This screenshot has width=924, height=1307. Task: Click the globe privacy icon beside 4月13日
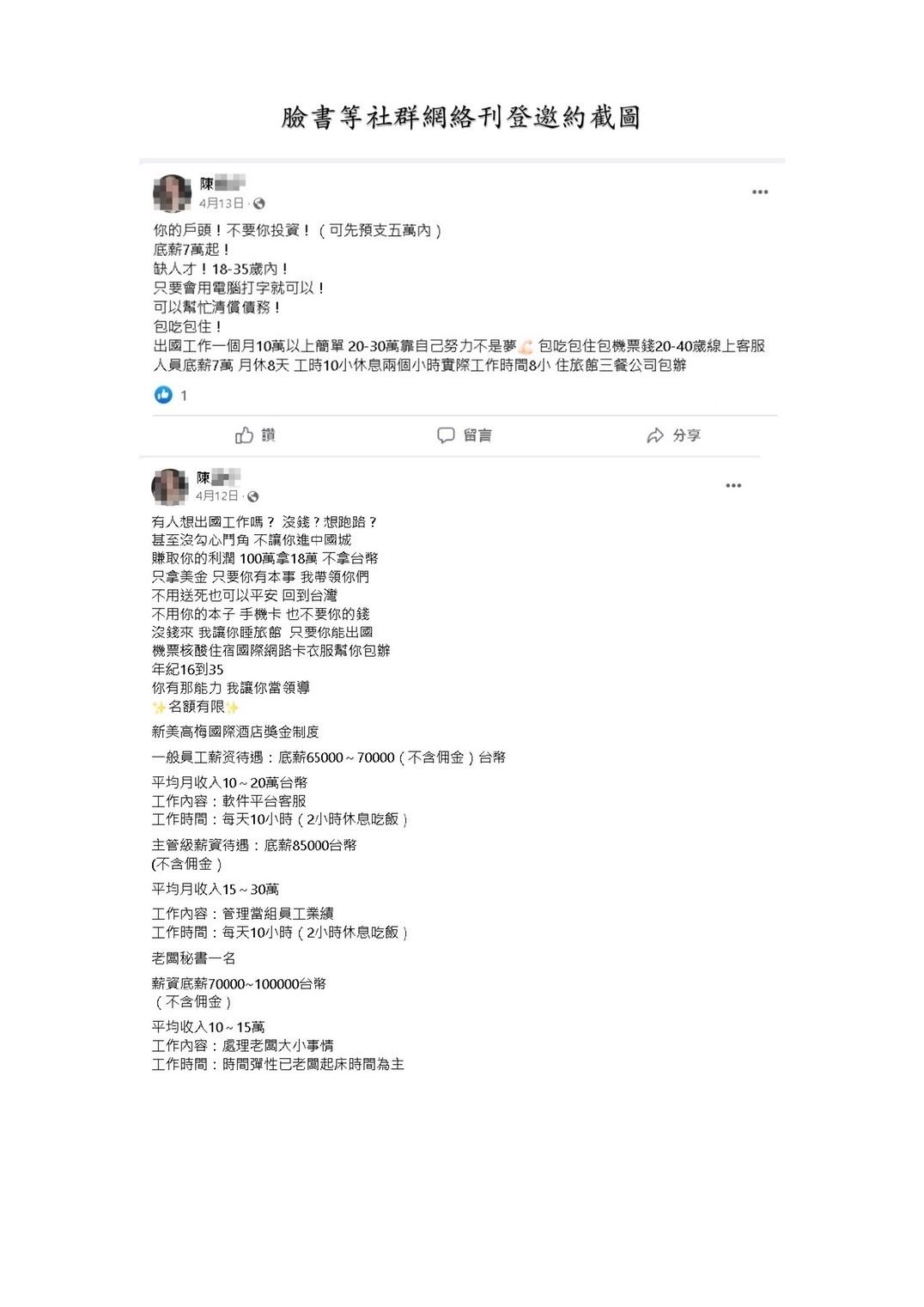(259, 204)
